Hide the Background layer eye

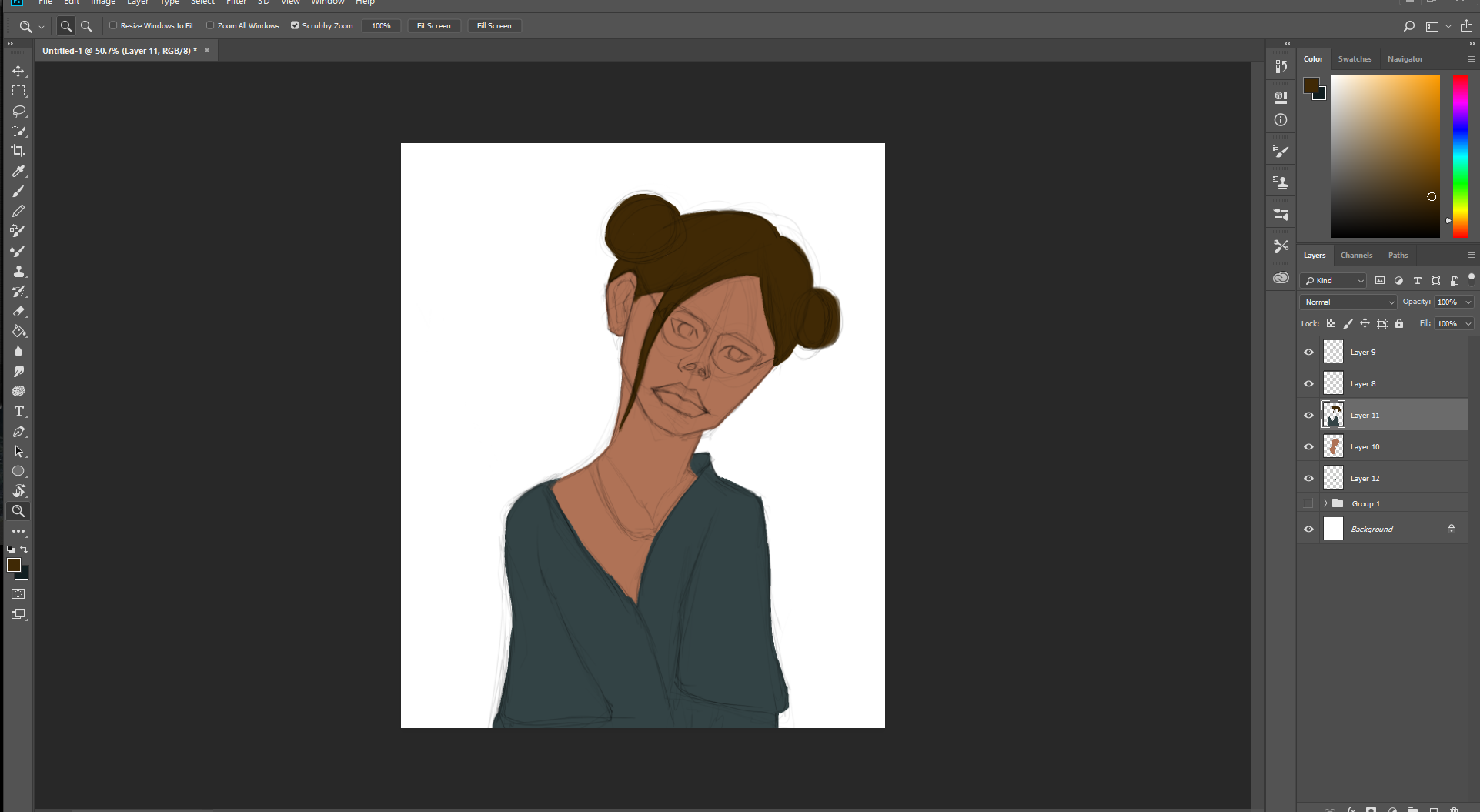coord(1308,529)
